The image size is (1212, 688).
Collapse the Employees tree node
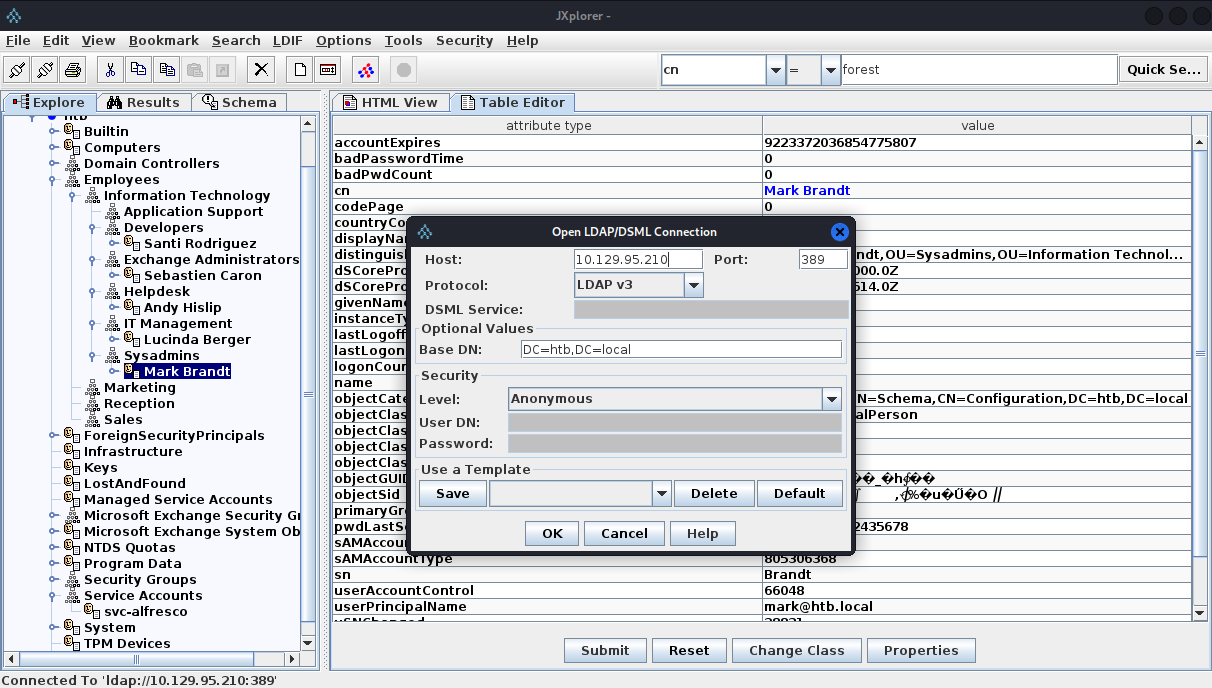click(x=53, y=180)
